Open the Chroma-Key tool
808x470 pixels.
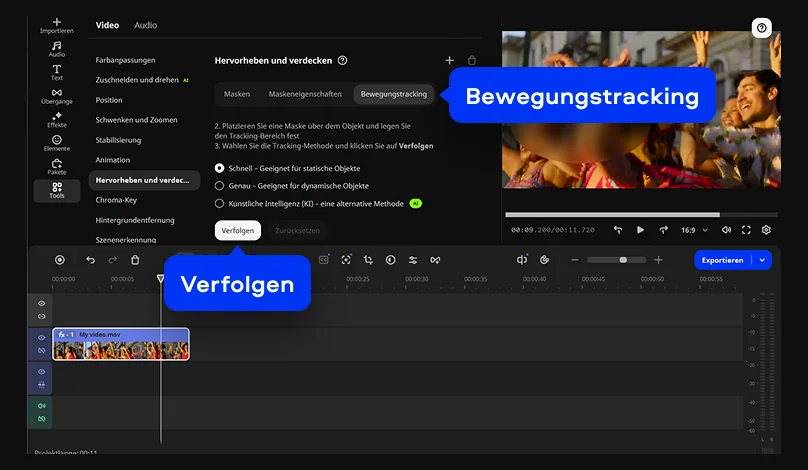click(116, 200)
